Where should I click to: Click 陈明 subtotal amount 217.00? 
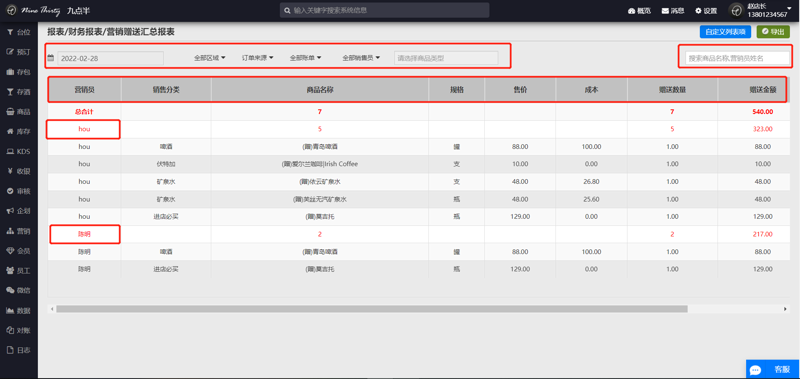763,234
